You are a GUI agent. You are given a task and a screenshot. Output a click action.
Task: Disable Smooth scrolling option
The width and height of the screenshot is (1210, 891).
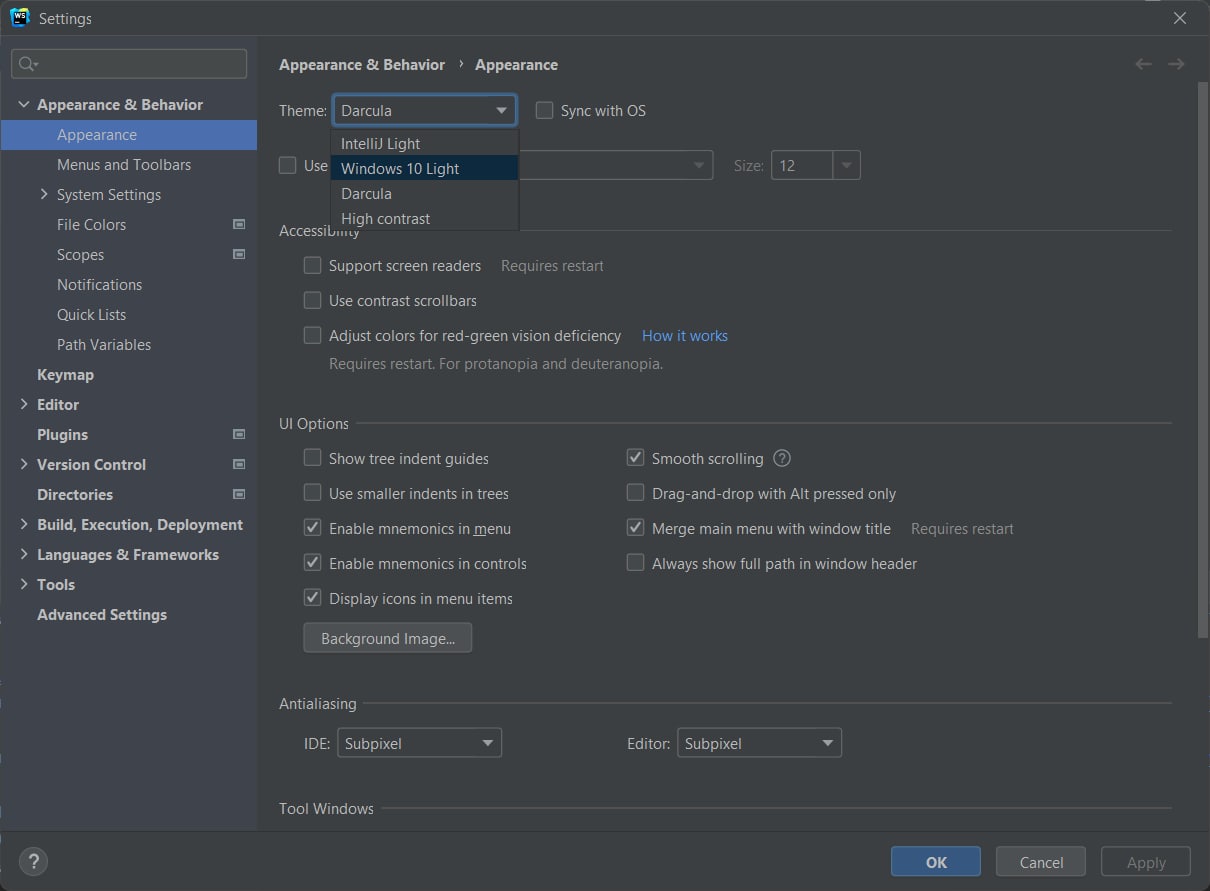tap(635, 458)
